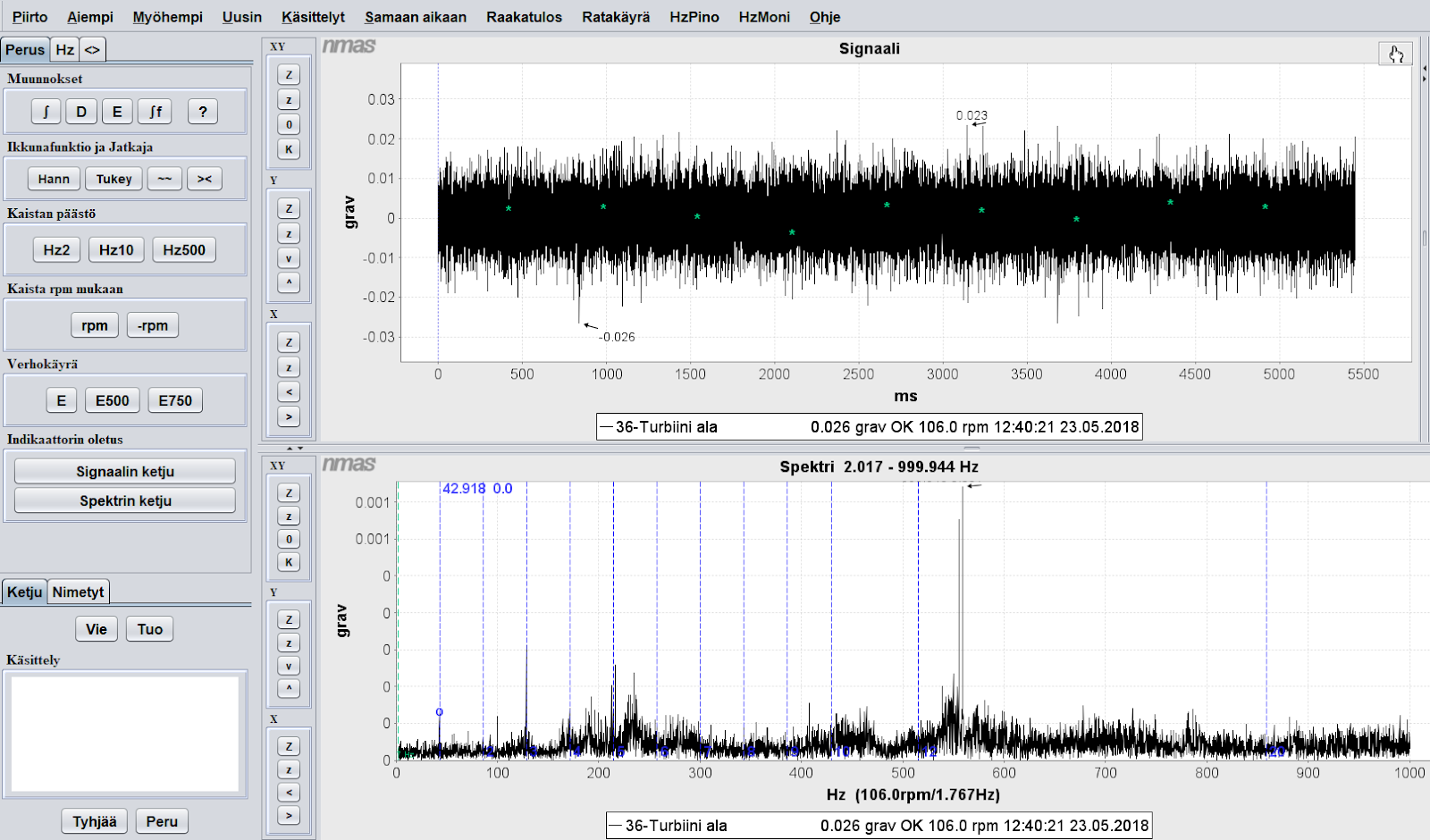Click the Peru undo button
The height and width of the screenshot is (840, 1430).
coord(162,821)
